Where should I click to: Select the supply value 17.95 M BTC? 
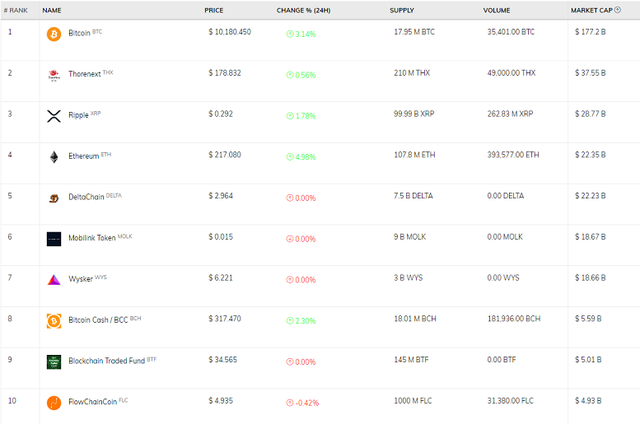414,32
